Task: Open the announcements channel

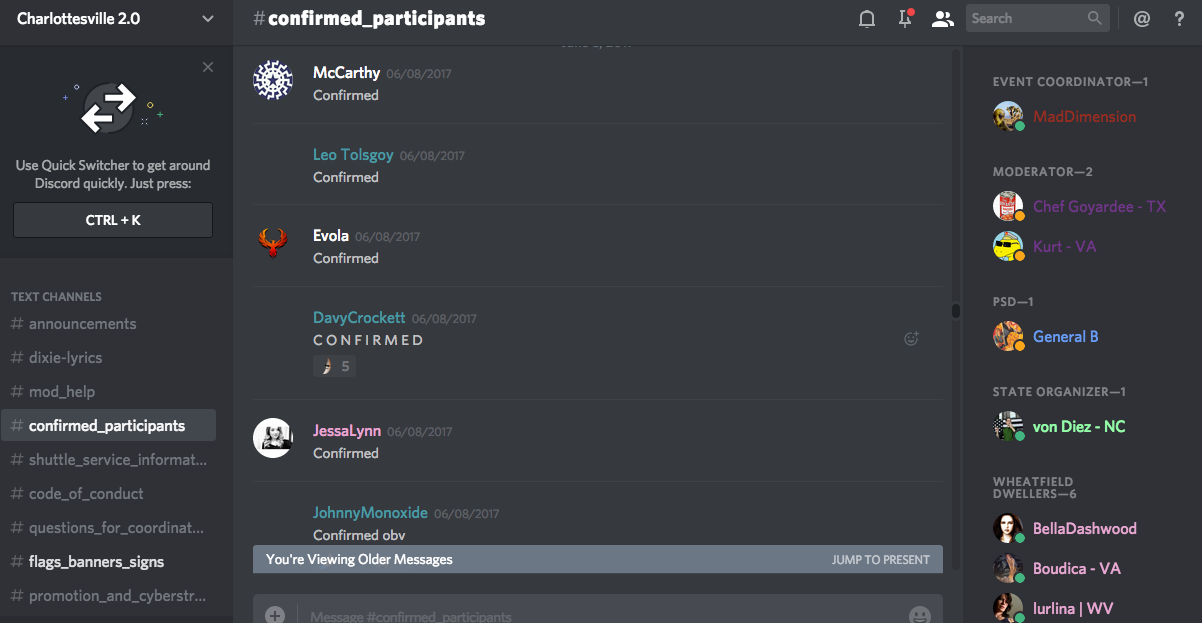Action: [x=108, y=324]
